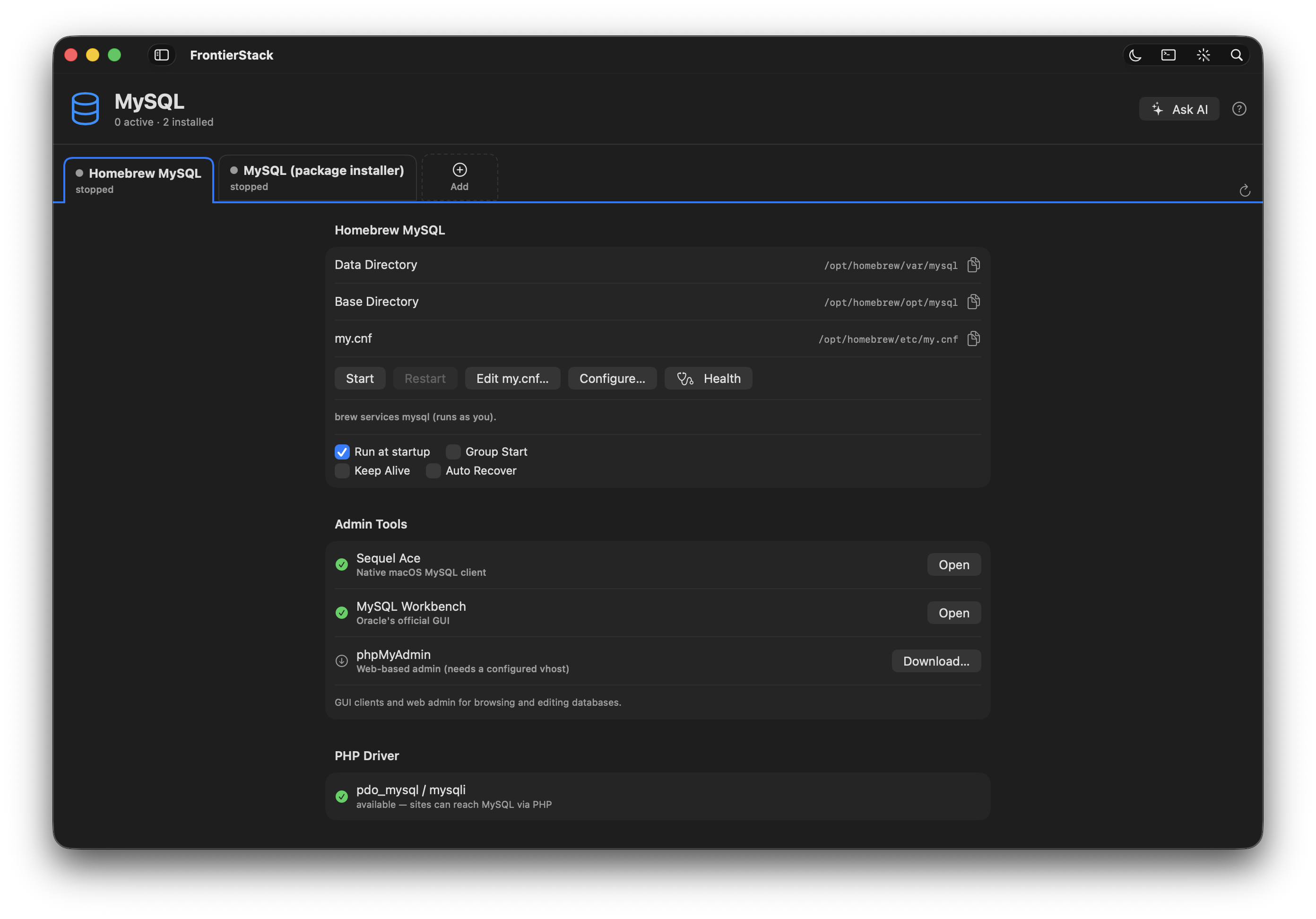Screen dimensions: 1316x919
Task: Click the plus icon in the Add tab
Action: [x=459, y=170]
